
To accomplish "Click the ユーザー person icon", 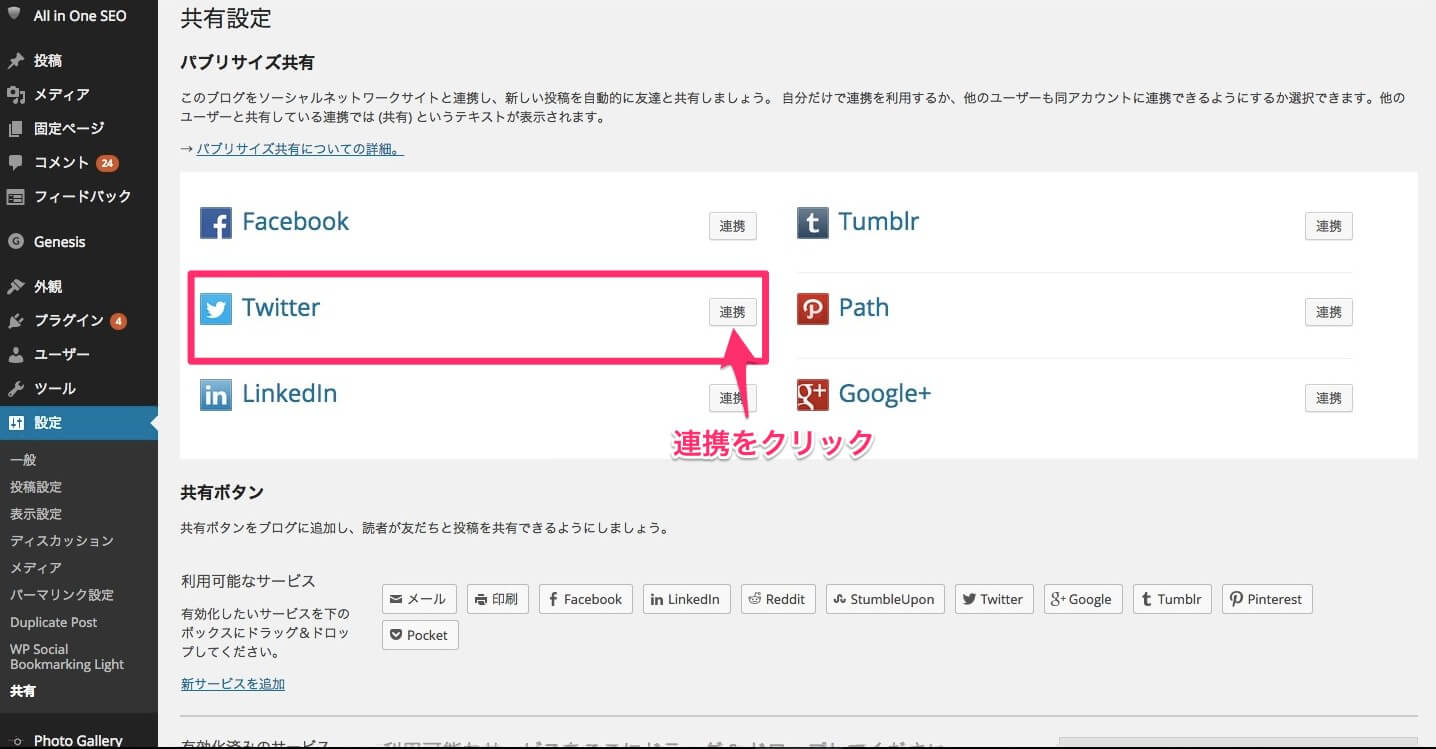I will coord(15,354).
